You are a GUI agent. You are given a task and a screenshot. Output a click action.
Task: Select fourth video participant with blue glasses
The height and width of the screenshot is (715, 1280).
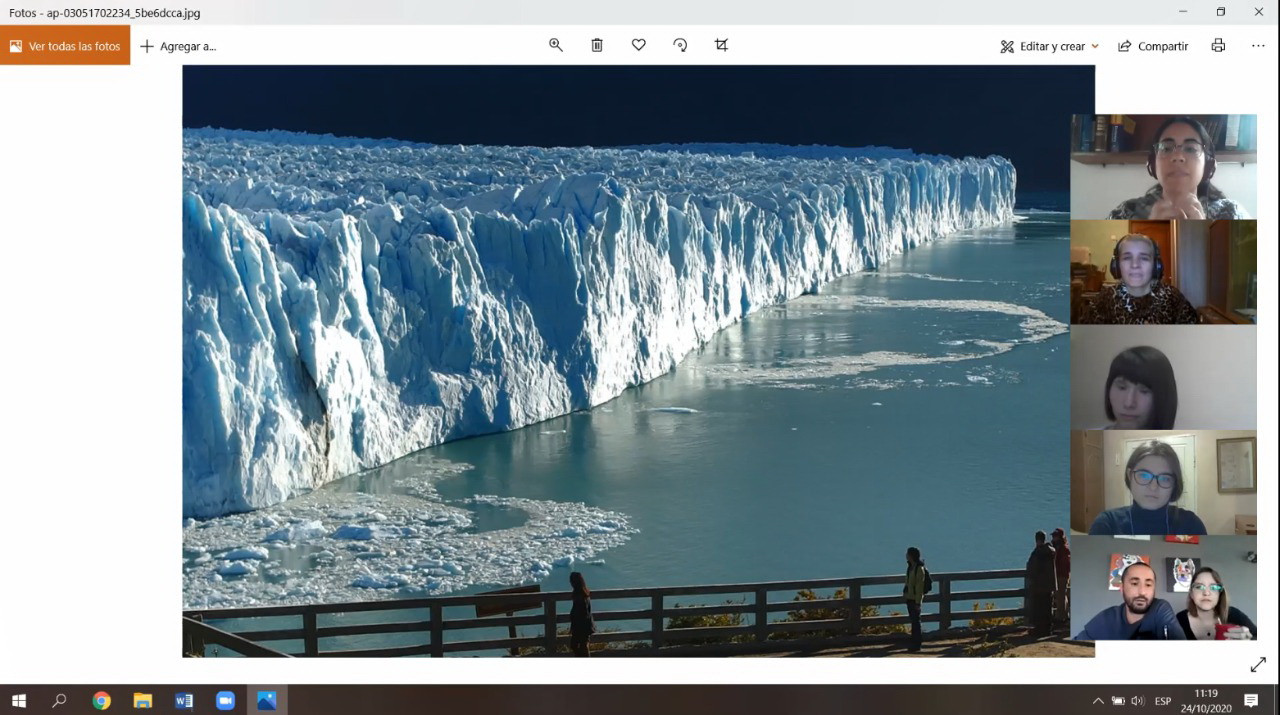tap(1163, 482)
